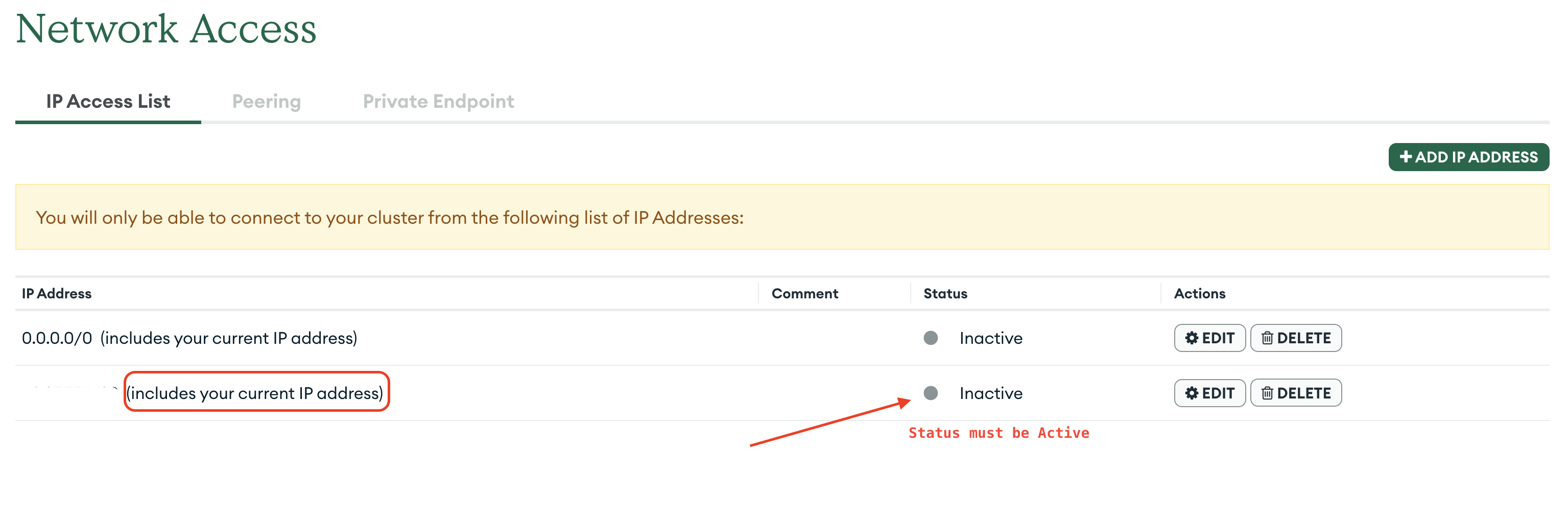This screenshot has height=517, width=1568.
Task: Click the gear icon on 0.0.0.0/0 EDIT button
Action: click(x=1191, y=338)
